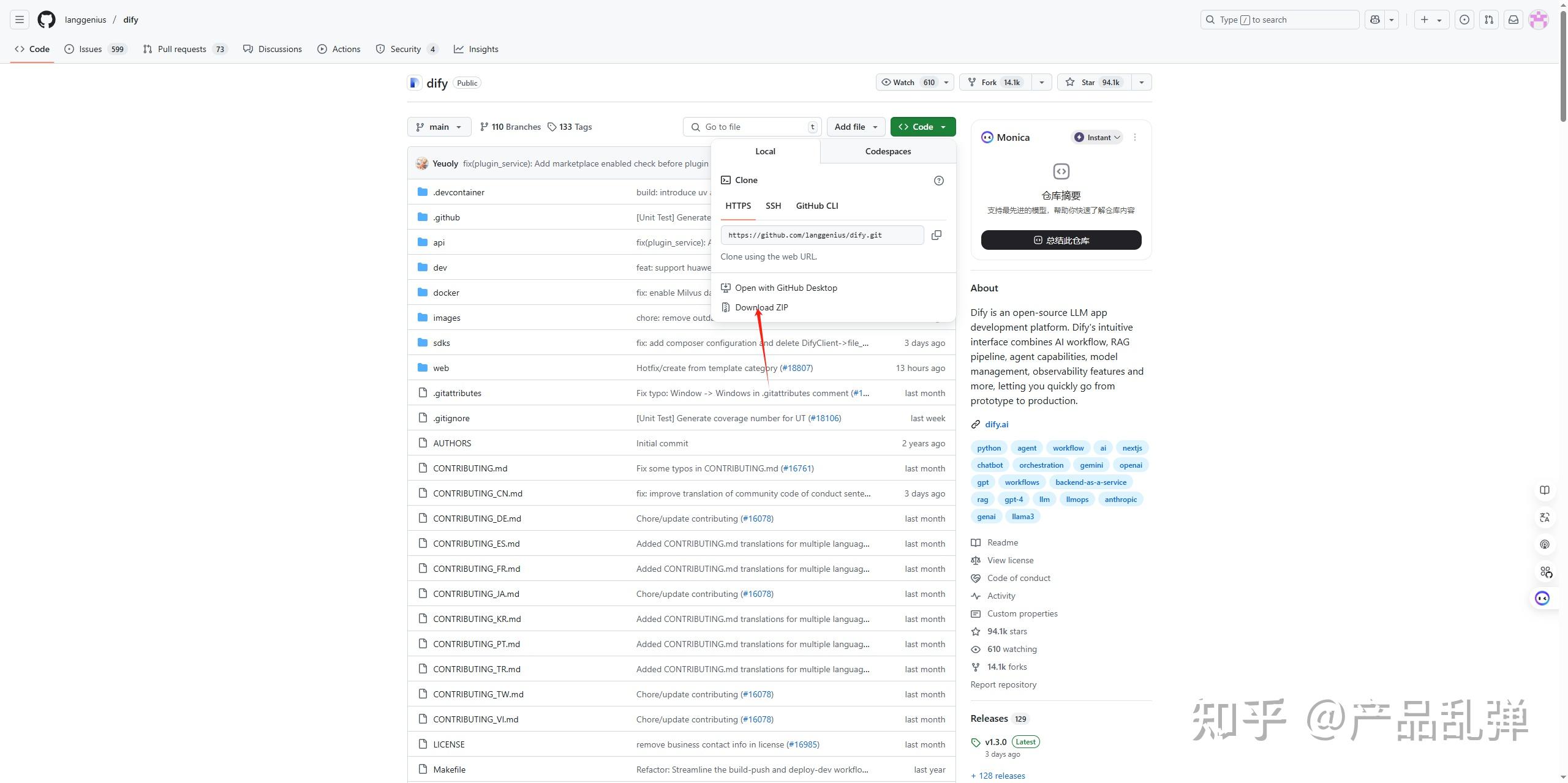The height and width of the screenshot is (783, 1568).
Task: Click the Clone help question-mark icon
Action: [x=938, y=181]
